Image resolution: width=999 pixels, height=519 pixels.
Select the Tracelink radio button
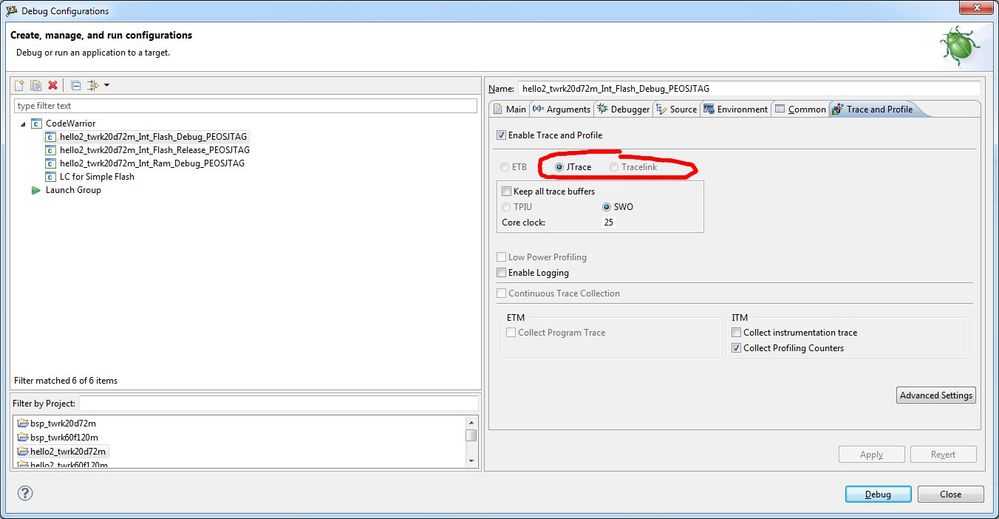pyautogui.click(x=614, y=167)
